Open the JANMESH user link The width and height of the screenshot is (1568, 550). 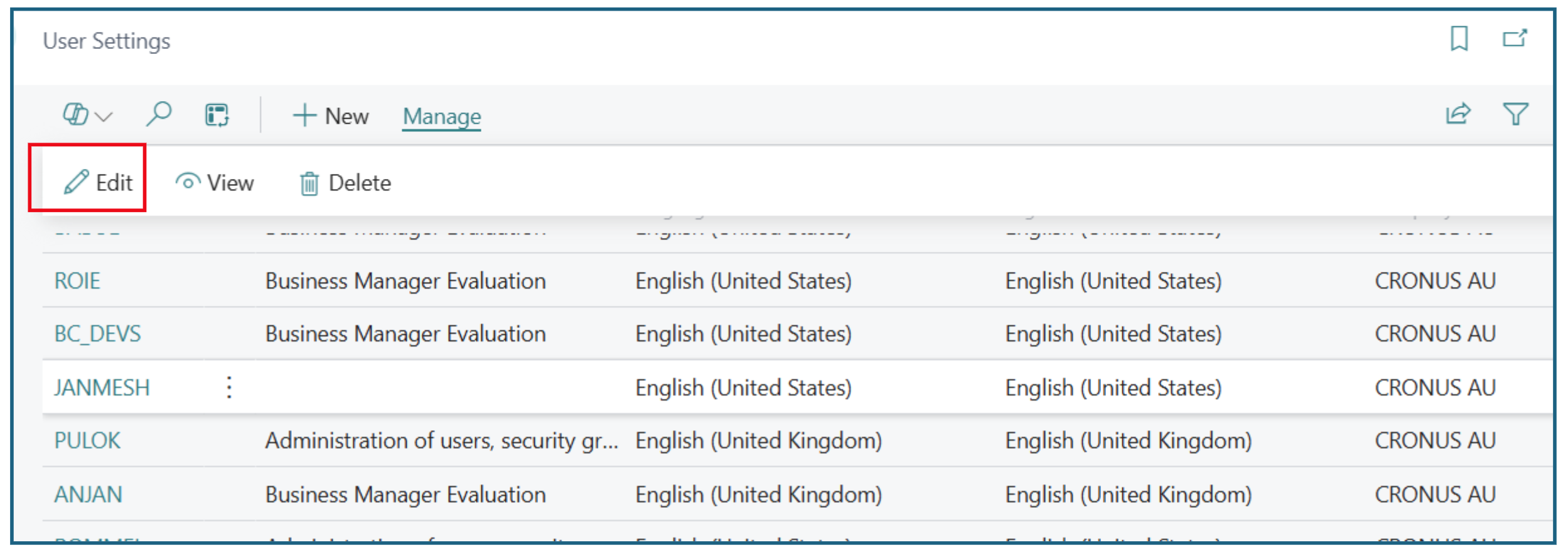click(x=102, y=387)
